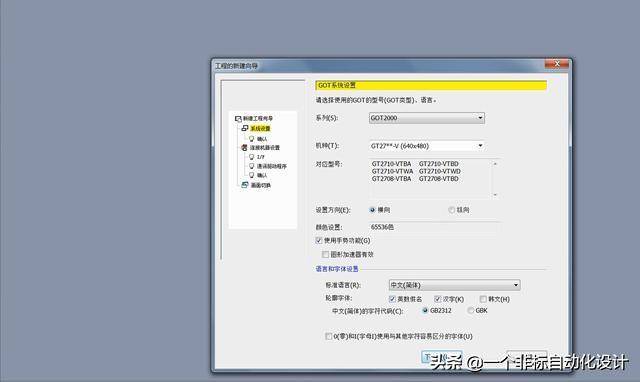Click the 连接机器设置 device icon
640x382 pixels.
pos(244,147)
